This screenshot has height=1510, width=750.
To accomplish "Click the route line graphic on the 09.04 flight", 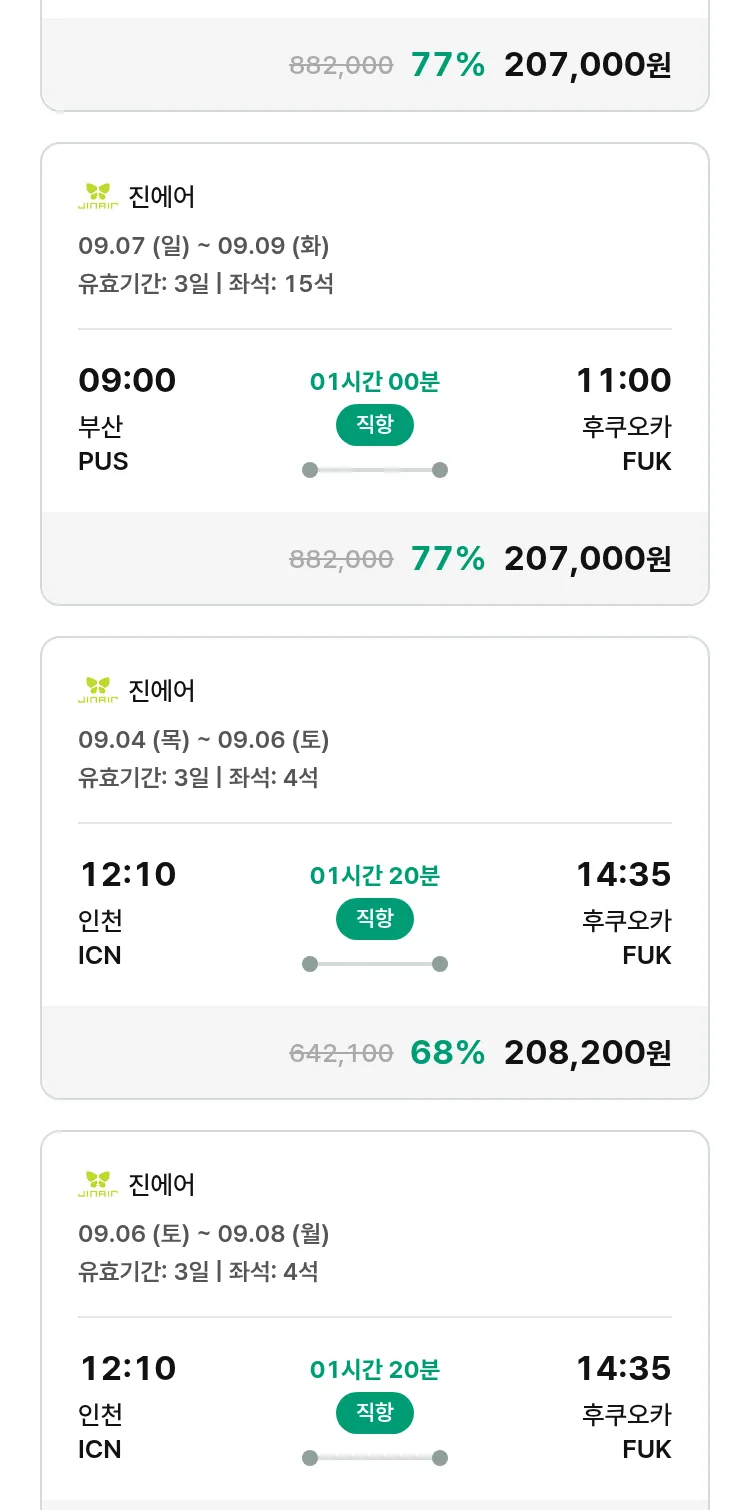I will [374, 964].
